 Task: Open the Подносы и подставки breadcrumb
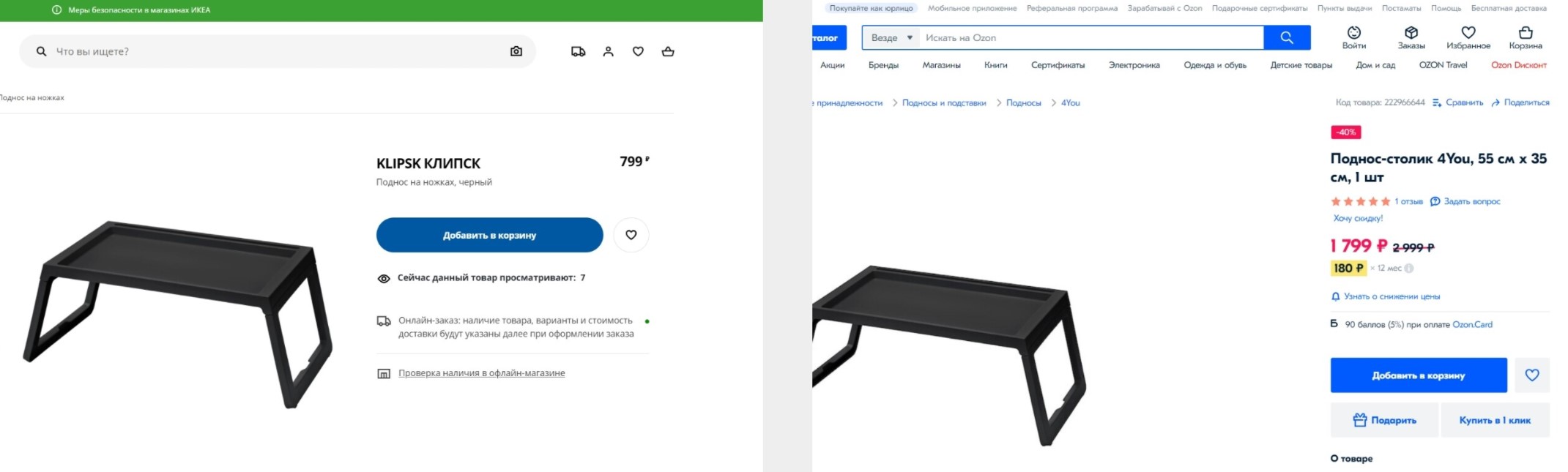944,103
